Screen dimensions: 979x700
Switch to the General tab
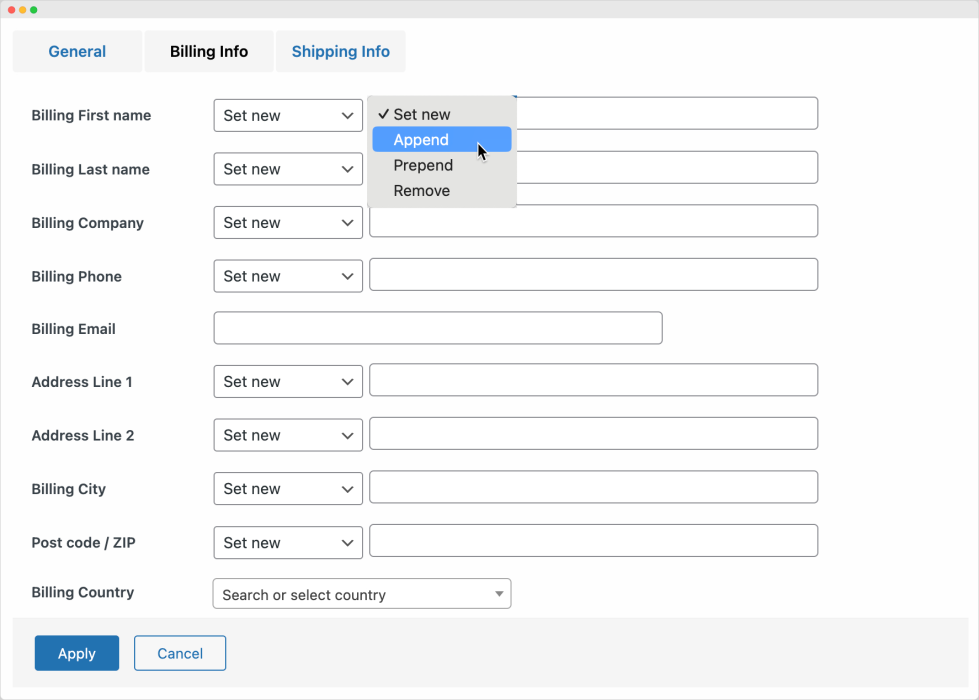tap(77, 52)
